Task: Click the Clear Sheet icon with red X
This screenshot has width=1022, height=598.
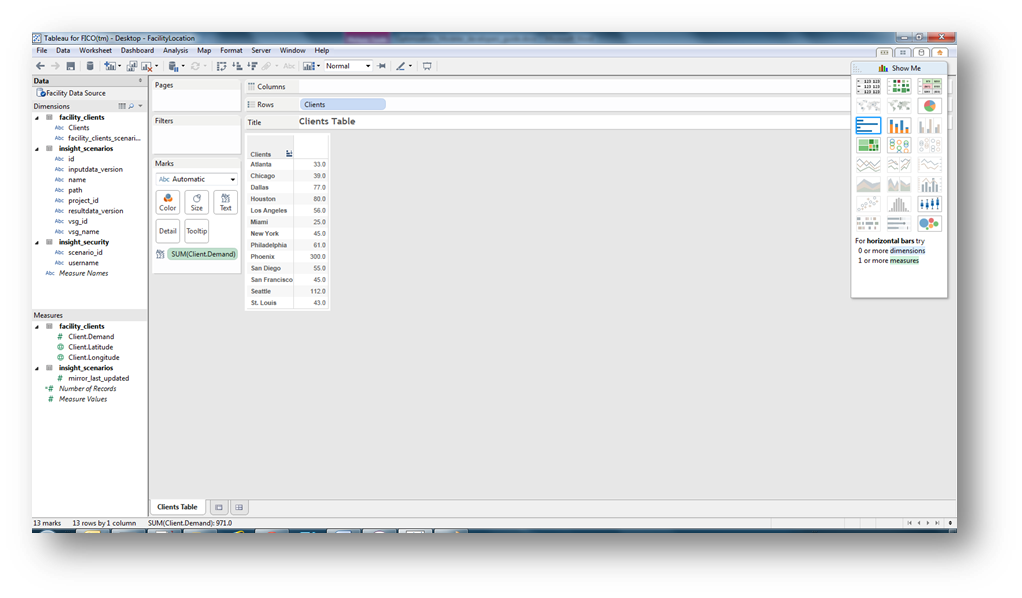Action: (x=147, y=66)
